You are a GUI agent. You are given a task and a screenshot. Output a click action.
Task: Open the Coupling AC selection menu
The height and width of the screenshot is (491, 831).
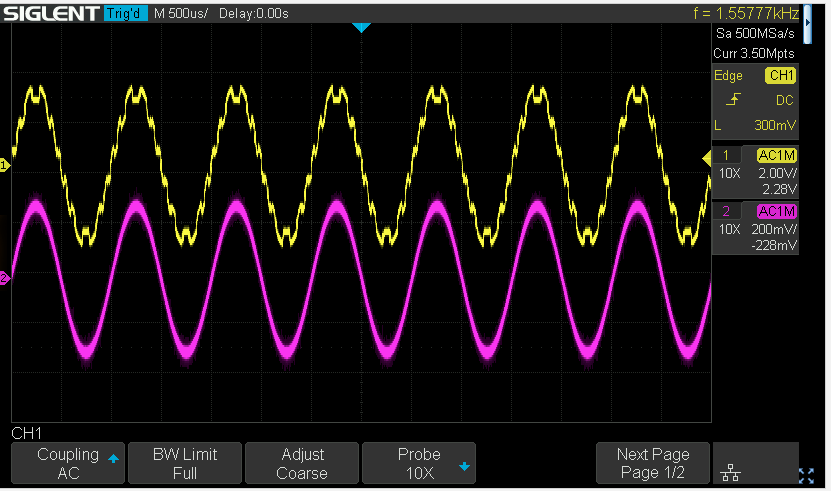tap(68, 463)
